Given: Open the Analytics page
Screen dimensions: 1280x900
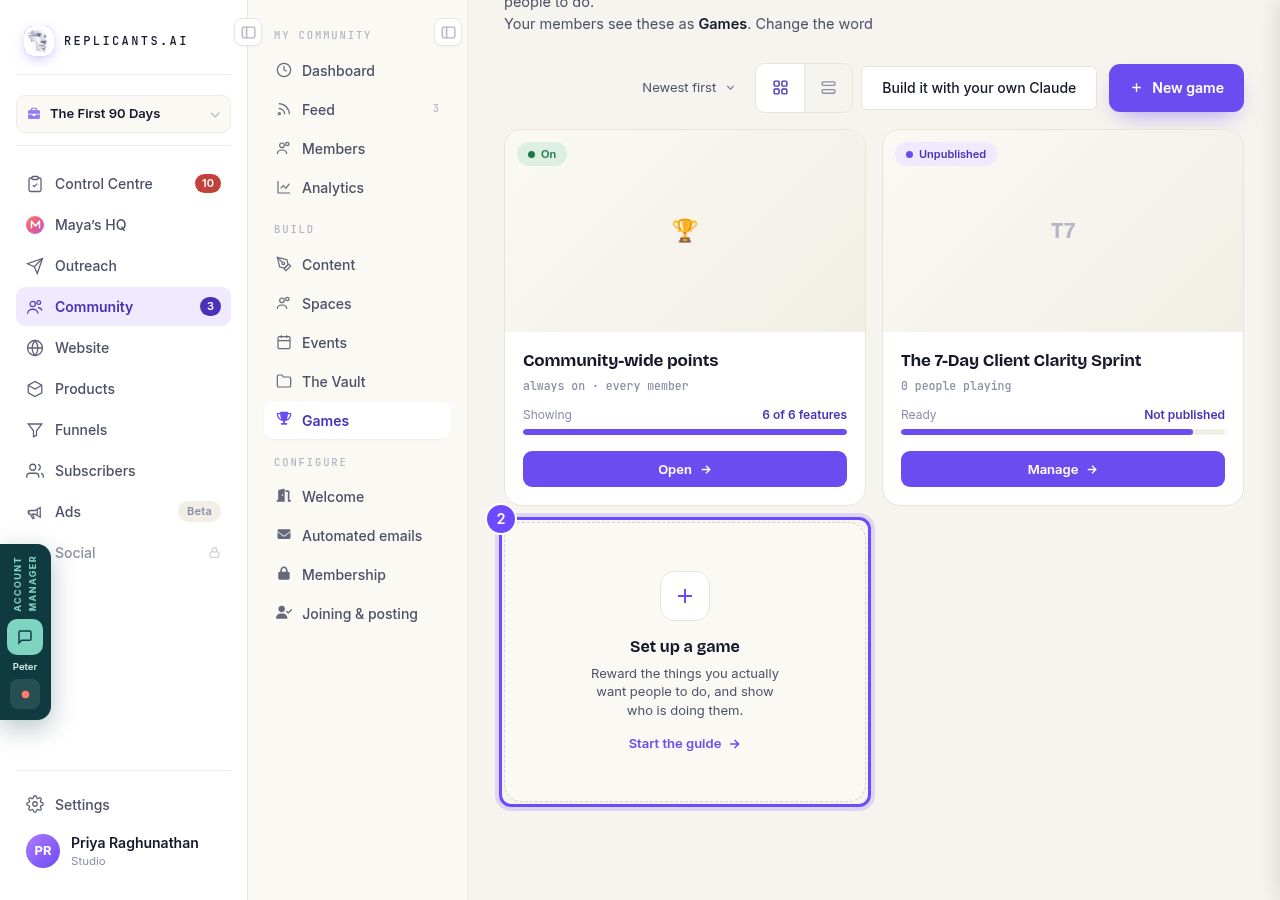Looking at the screenshot, I should [357, 188].
